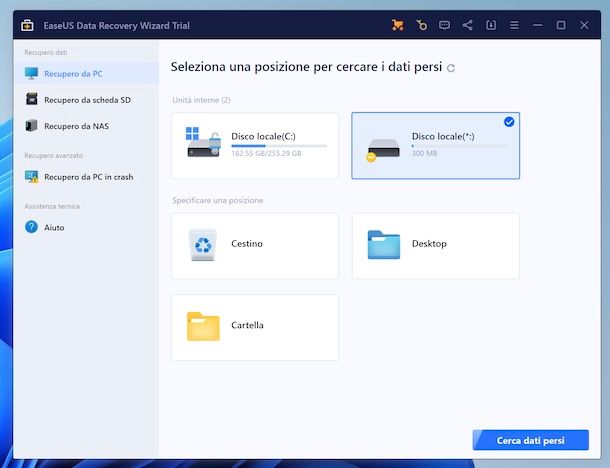Click the Unità interne (2) label
The width and height of the screenshot is (610, 468).
(x=202, y=100)
